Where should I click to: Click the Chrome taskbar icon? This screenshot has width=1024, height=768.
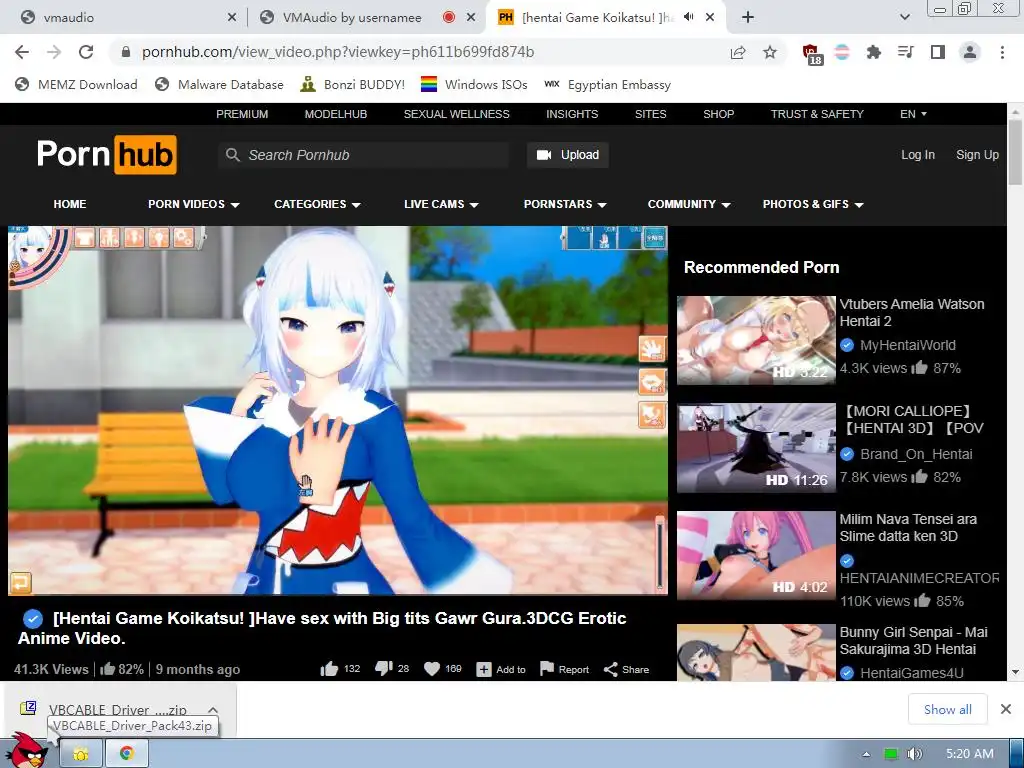pyautogui.click(x=127, y=754)
